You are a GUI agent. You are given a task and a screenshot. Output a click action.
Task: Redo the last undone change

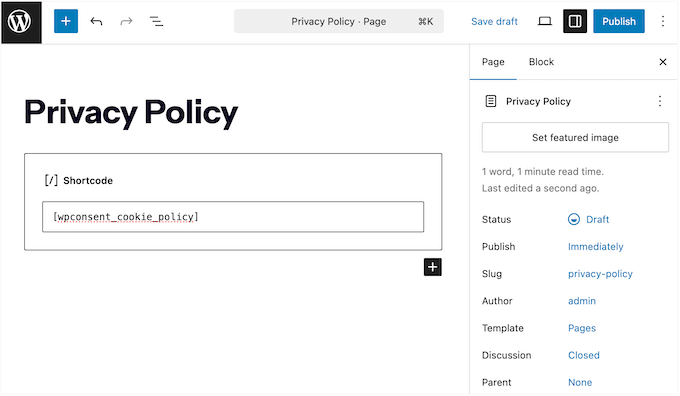click(126, 21)
